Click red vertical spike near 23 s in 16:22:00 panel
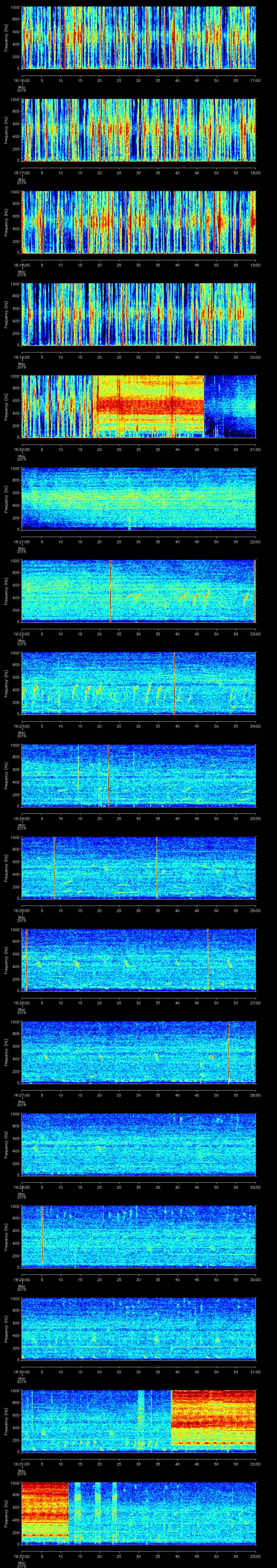 pyautogui.click(x=110, y=591)
